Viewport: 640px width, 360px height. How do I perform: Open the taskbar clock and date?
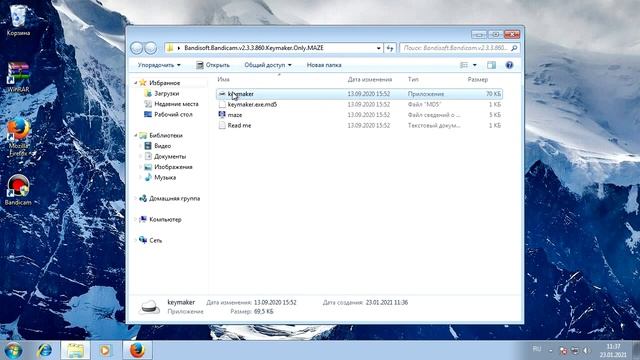coord(613,351)
